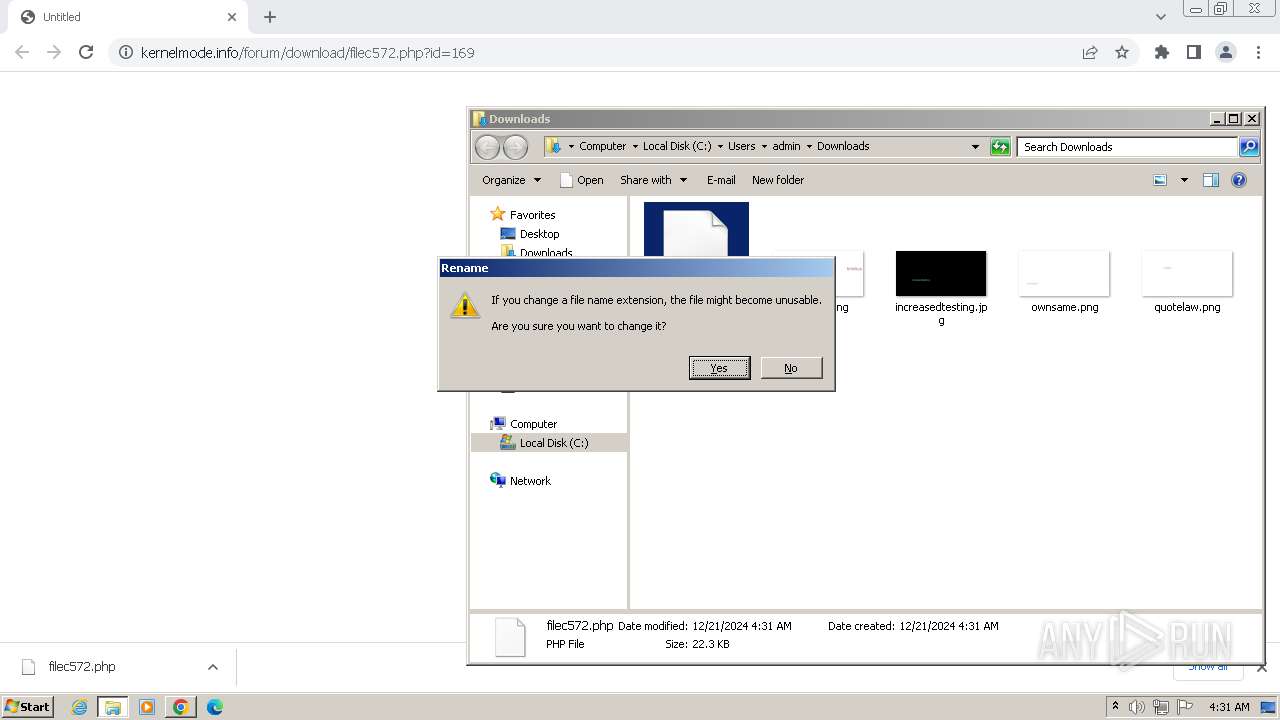Toggle the preview pane
The image size is (1280, 720).
(1211, 180)
